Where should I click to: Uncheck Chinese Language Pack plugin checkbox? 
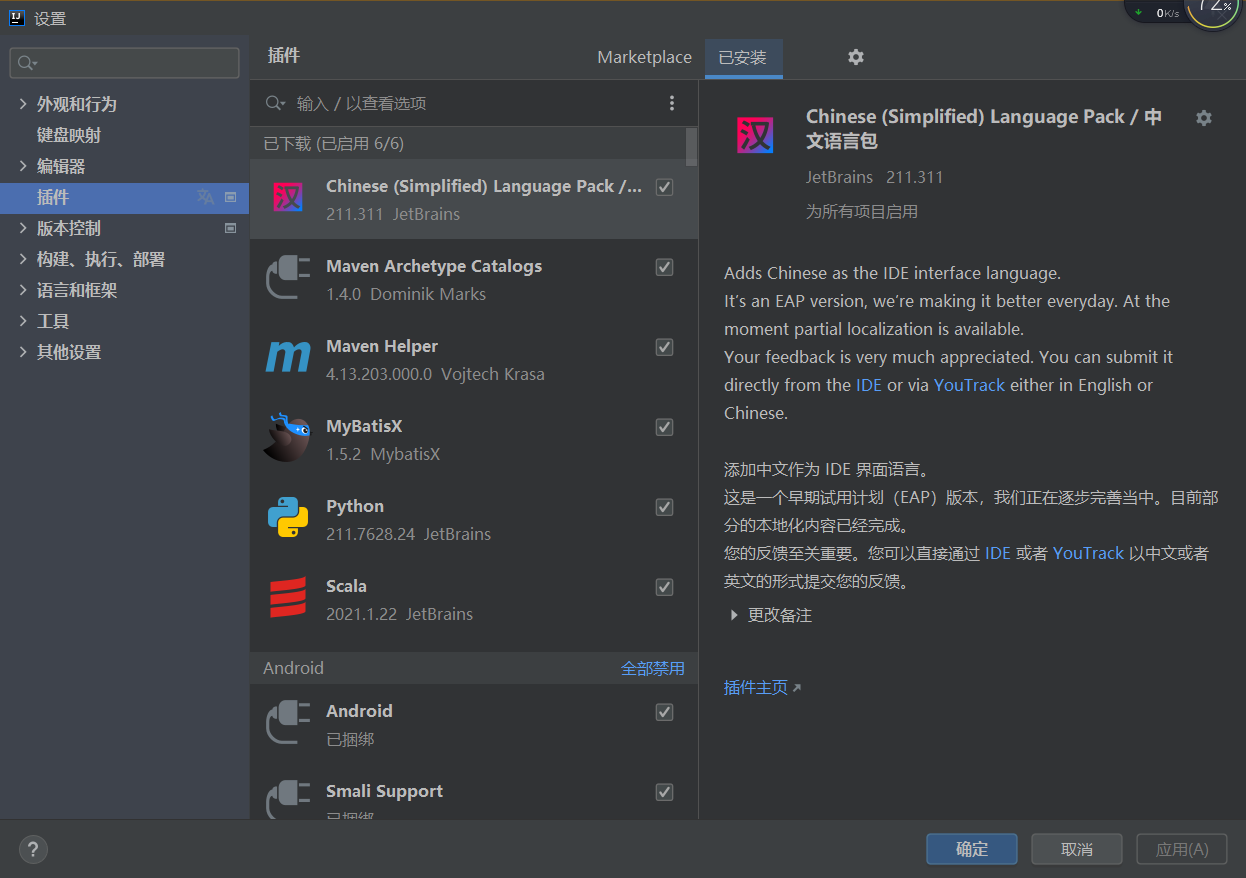coord(664,187)
